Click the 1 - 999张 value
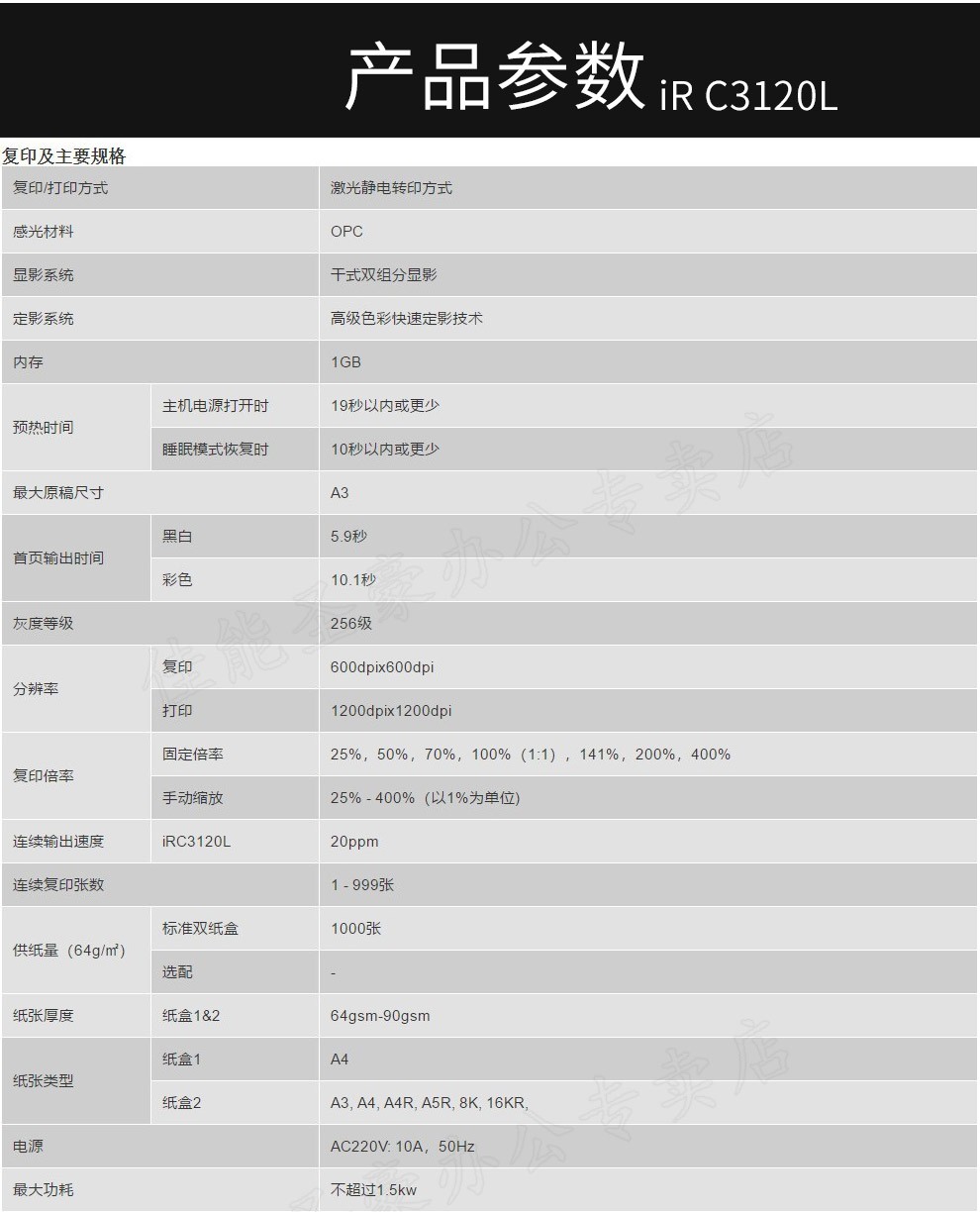980x1212 pixels. 362,884
